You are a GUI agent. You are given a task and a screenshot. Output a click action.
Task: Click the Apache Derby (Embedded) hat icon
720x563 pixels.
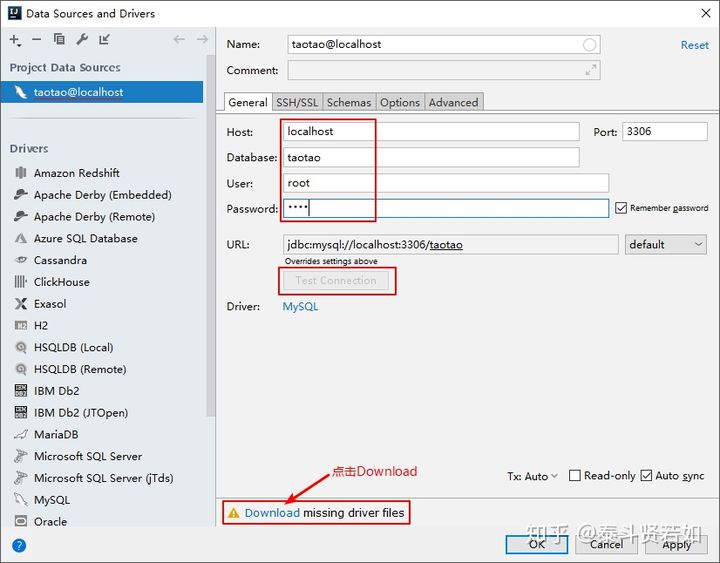21,194
